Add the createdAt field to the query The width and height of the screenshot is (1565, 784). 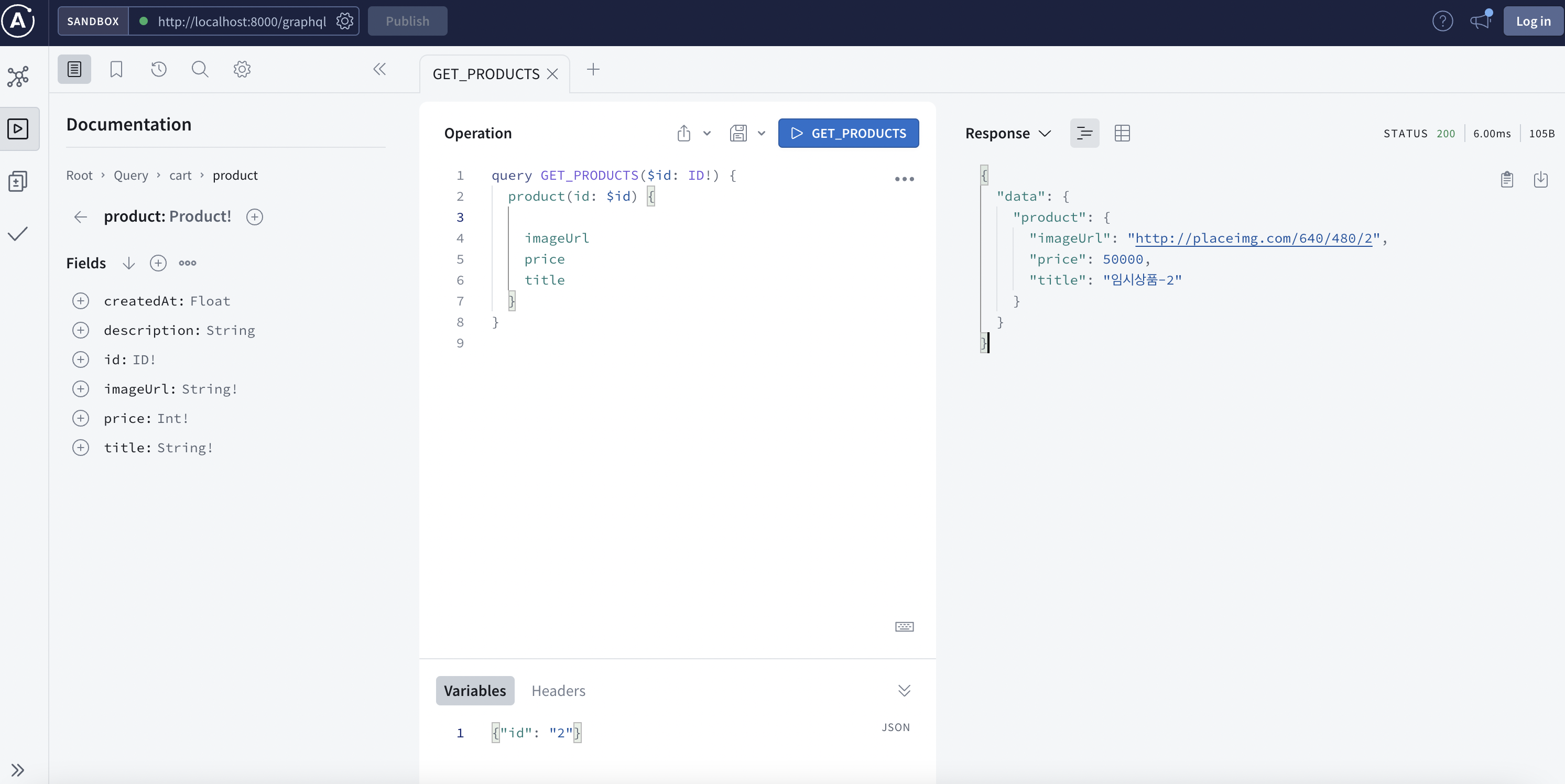pyautogui.click(x=81, y=301)
